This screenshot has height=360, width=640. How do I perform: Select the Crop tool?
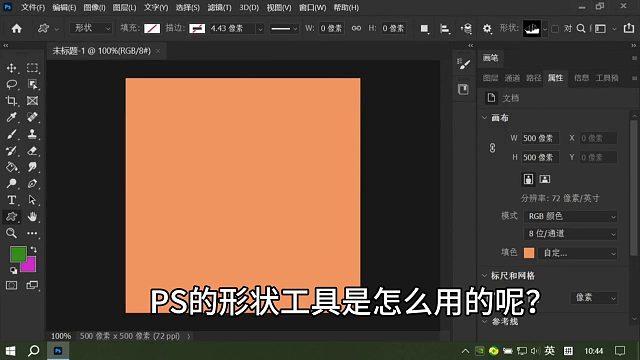tap(11, 101)
